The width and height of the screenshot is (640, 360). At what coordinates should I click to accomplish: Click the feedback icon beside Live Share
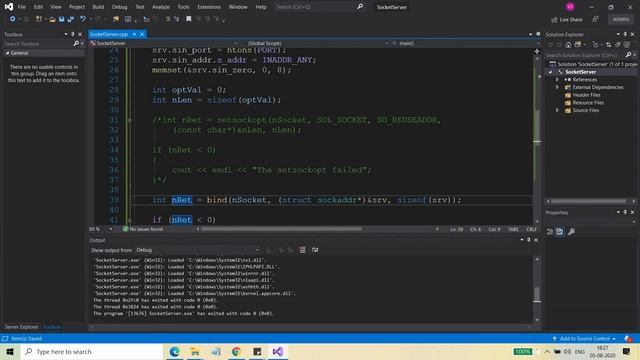click(x=596, y=19)
